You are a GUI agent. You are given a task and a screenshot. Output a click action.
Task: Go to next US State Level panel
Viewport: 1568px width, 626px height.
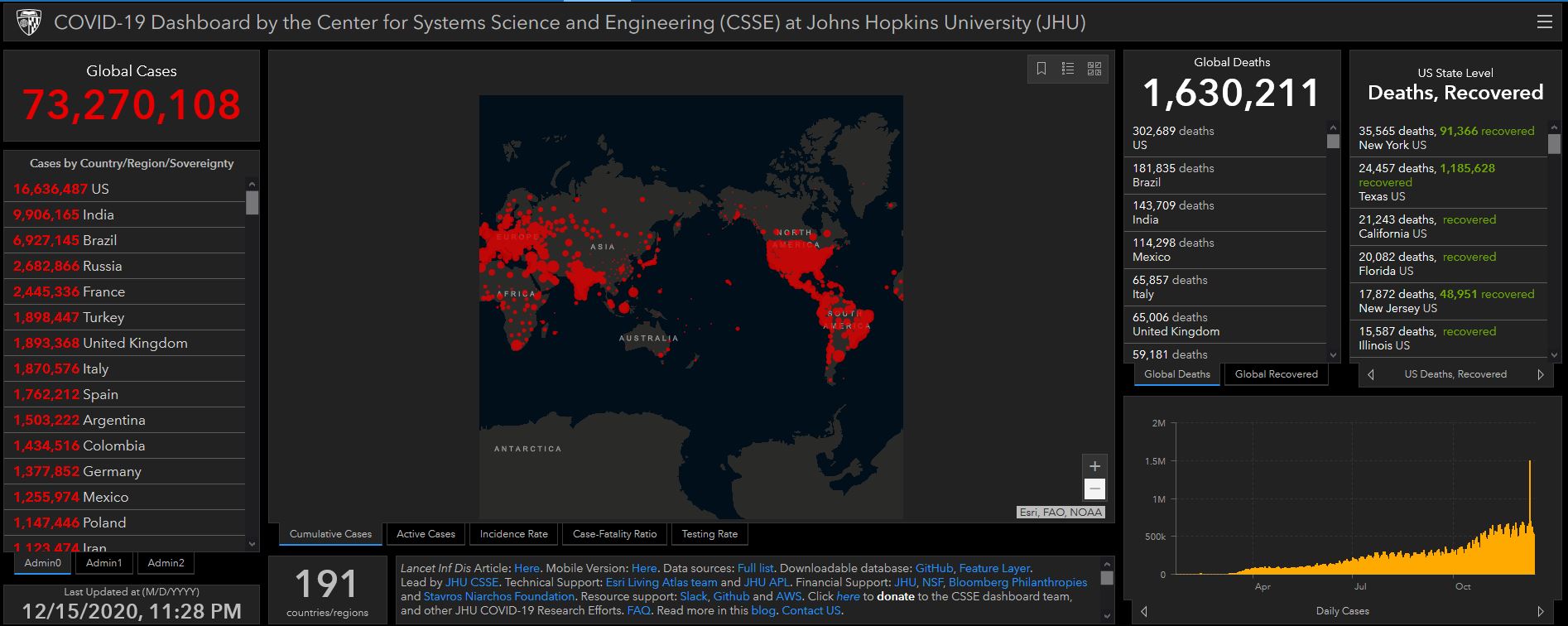(x=1541, y=374)
